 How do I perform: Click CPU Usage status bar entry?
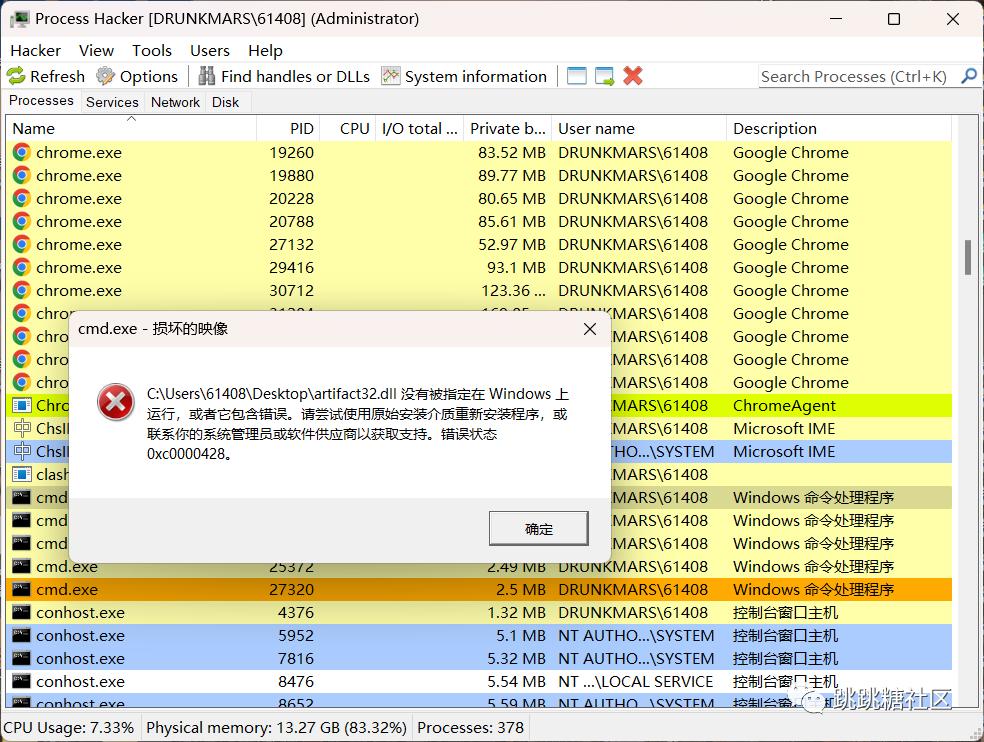click(x=69, y=728)
